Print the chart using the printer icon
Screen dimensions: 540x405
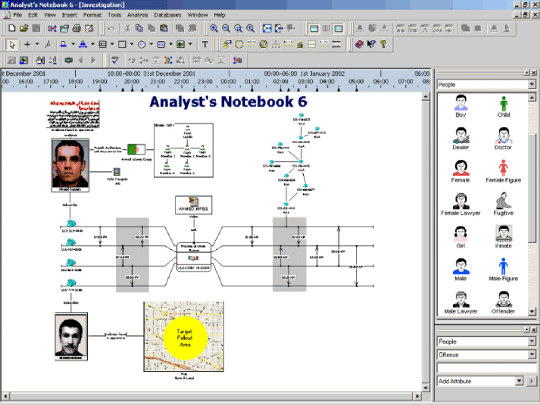tap(76, 28)
